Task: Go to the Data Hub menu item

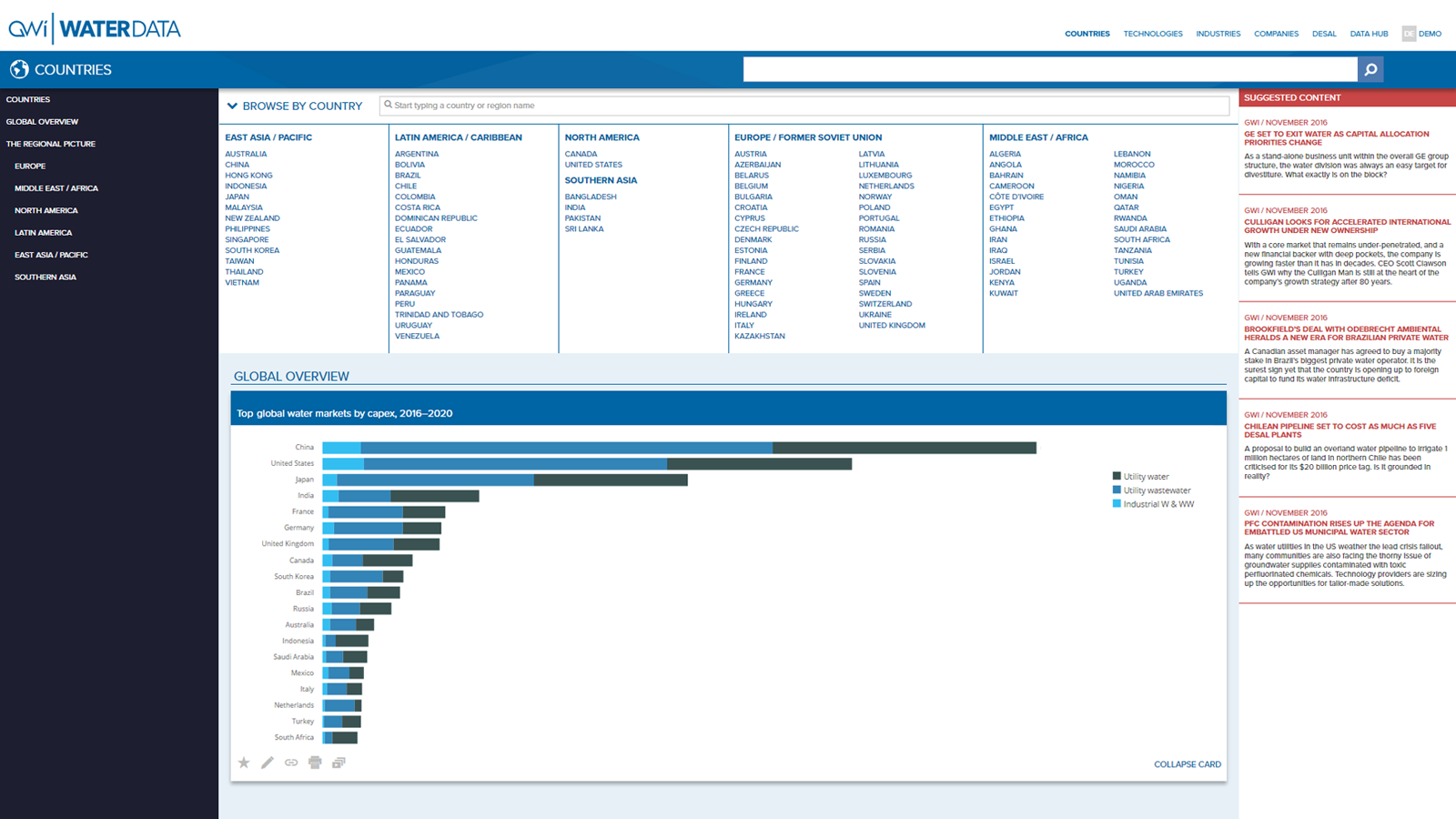Action: [x=1369, y=34]
